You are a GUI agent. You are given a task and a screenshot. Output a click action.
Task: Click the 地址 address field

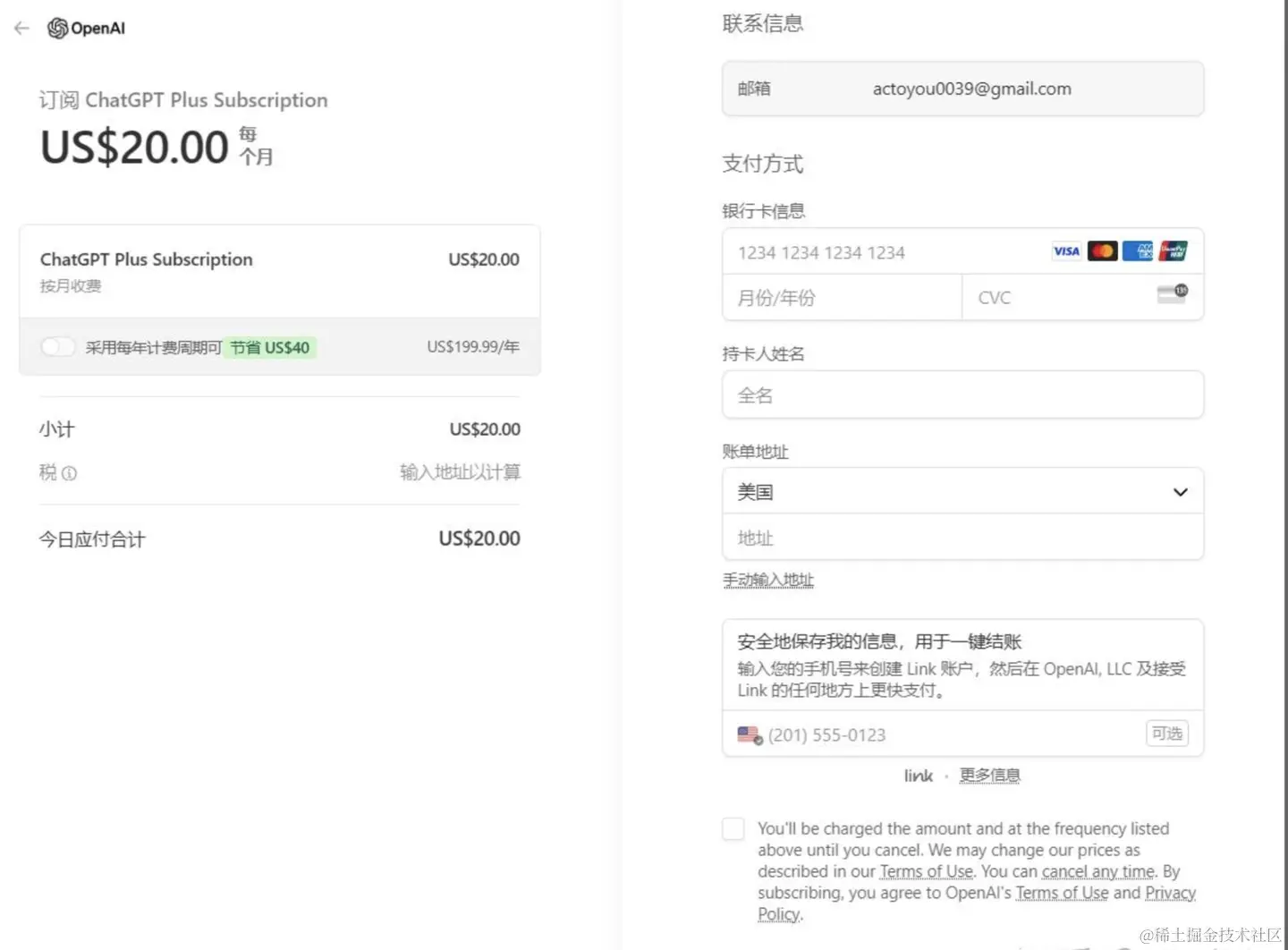pos(963,538)
